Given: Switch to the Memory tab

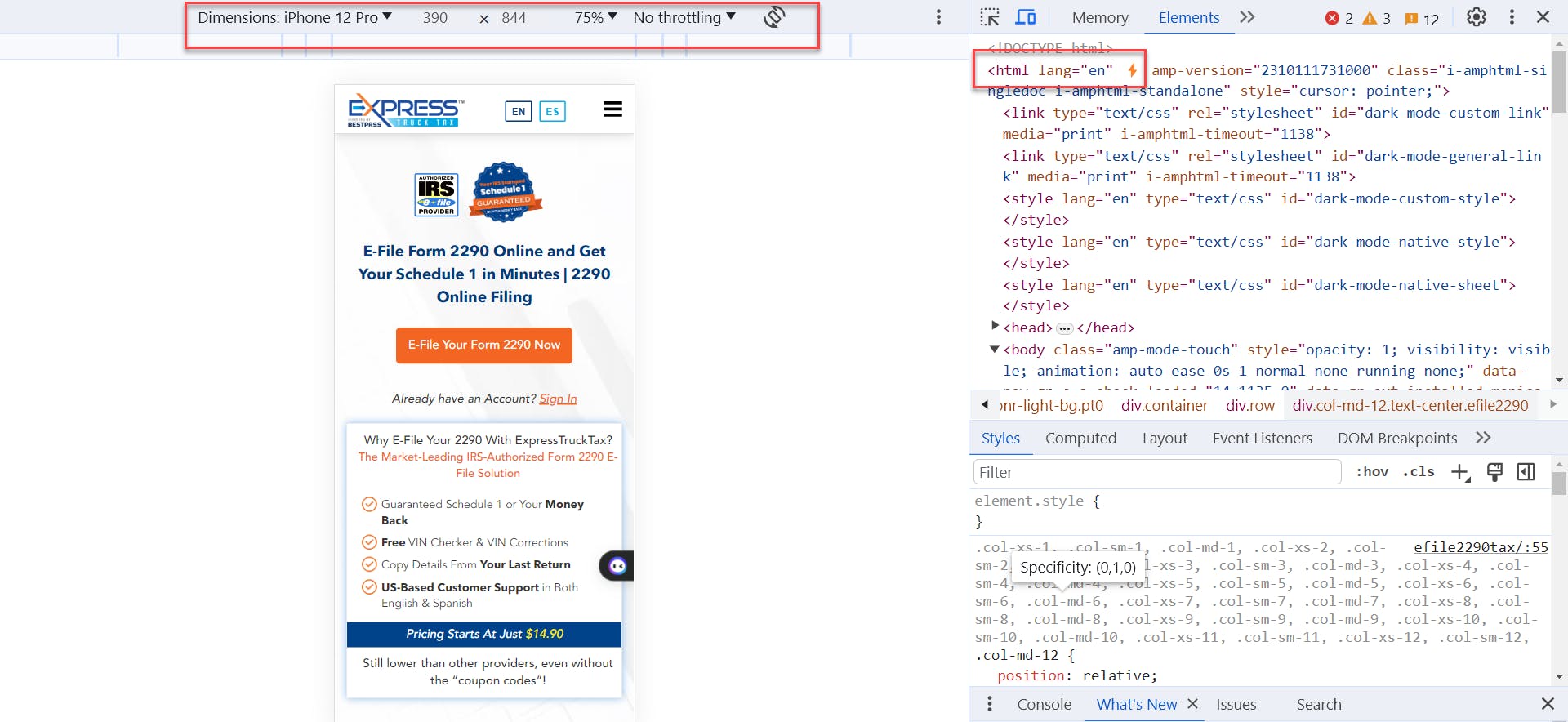Looking at the screenshot, I should pyautogui.click(x=1100, y=18).
